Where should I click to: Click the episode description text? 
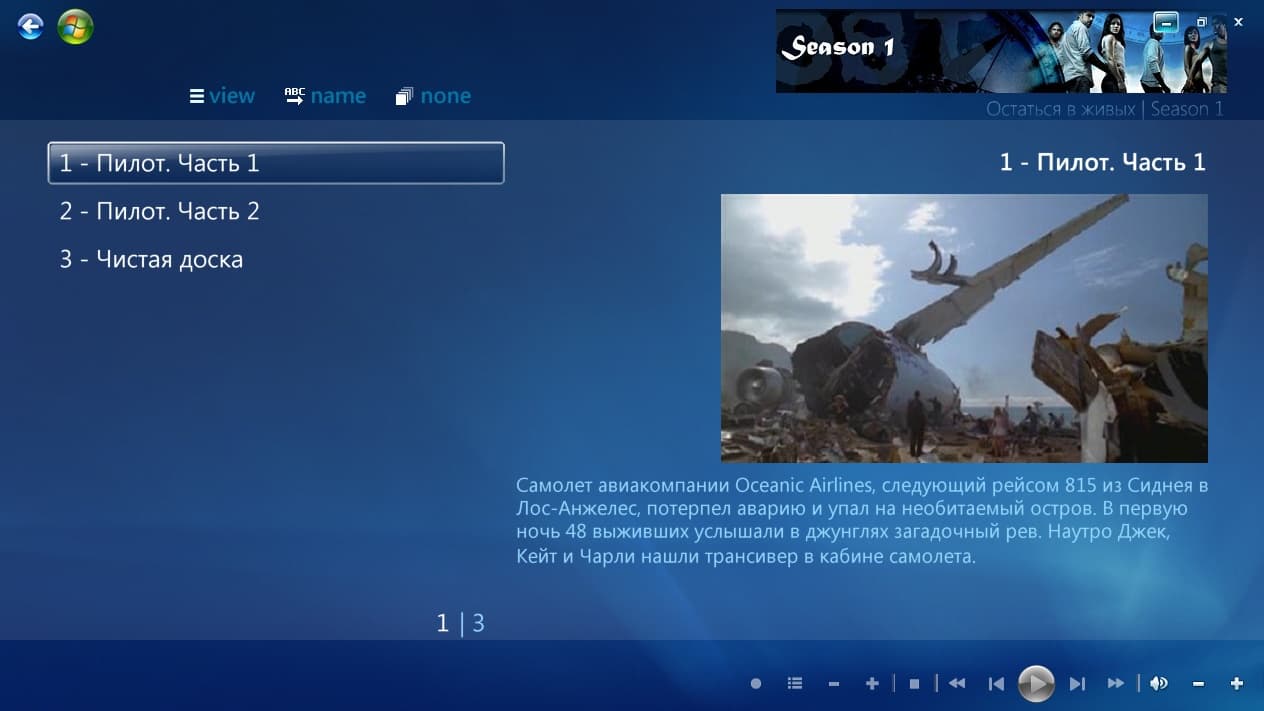click(x=863, y=520)
